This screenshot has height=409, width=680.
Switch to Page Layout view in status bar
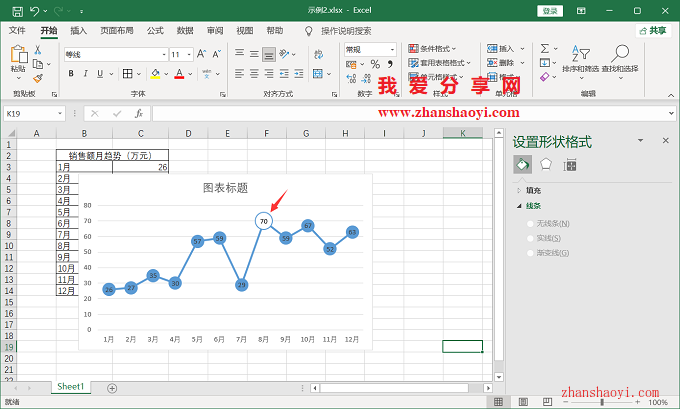(523, 402)
